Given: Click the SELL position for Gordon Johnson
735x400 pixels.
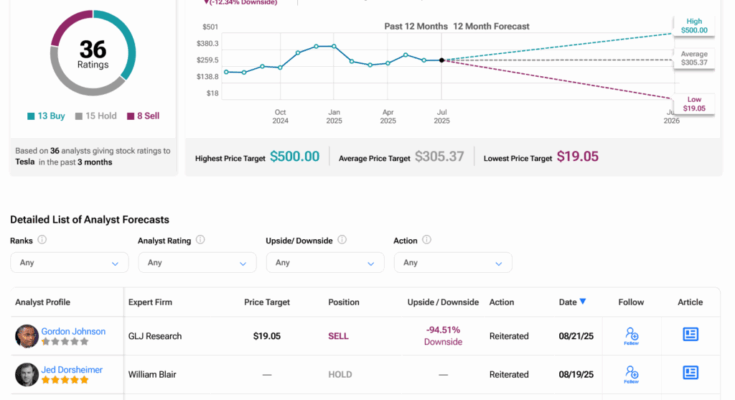Looking at the screenshot, I should [338, 336].
